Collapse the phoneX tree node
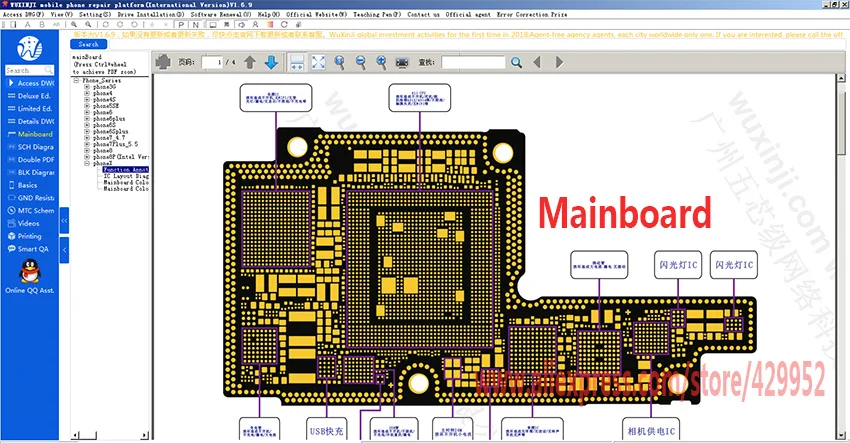The image size is (850, 443). tap(87, 163)
